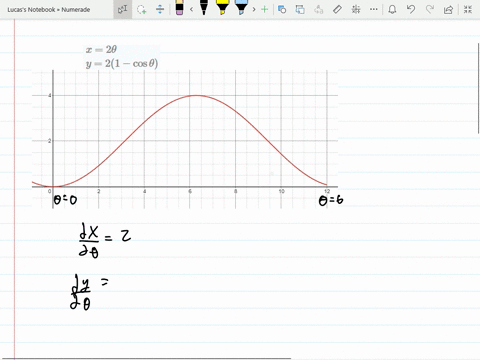Image resolution: width=480 pixels, height=360 pixels.
Task: Open the Shapes tool
Action: tap(282, 9)
